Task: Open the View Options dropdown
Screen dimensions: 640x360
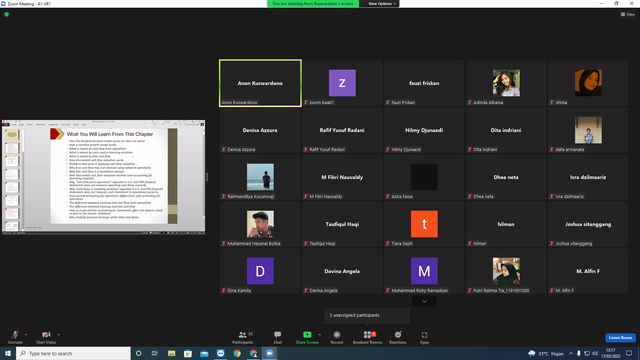Action: pos(382,4)
